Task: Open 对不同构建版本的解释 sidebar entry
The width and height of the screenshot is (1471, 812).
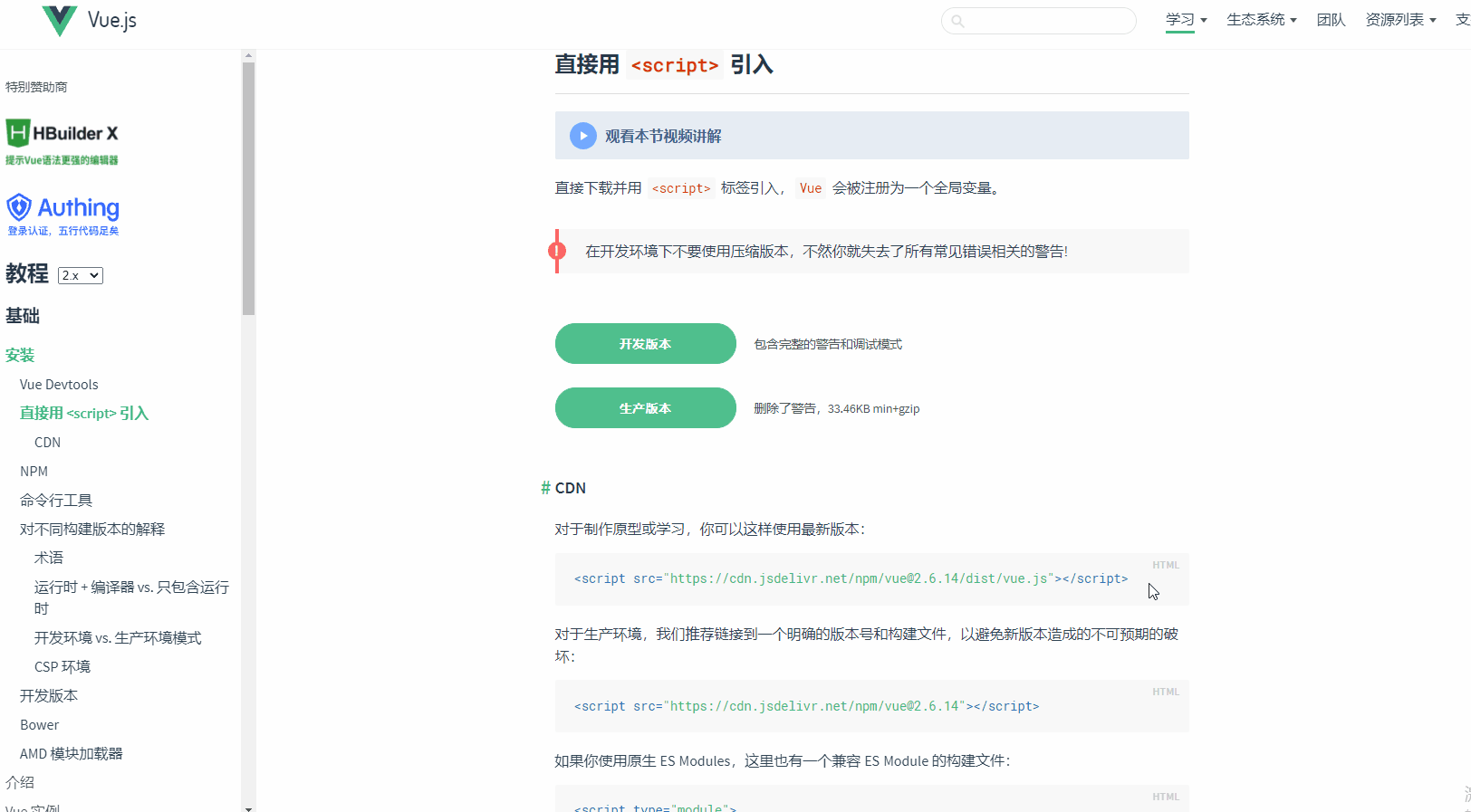Action: [92, 529]
